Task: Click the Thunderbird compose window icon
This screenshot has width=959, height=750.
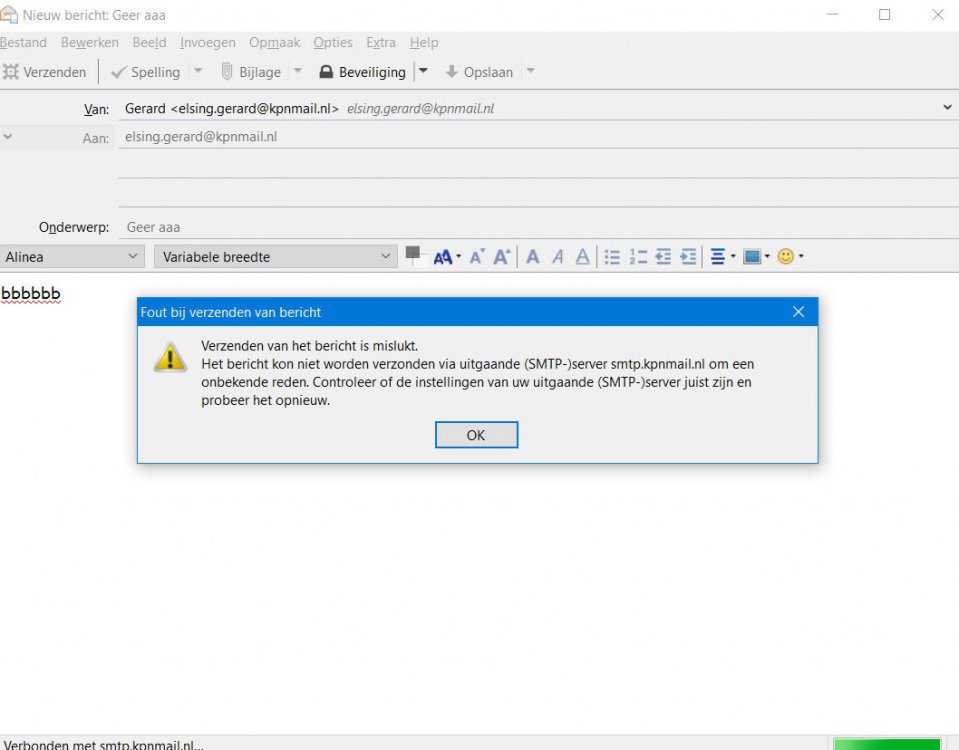Action: click(x=9, y=15)
